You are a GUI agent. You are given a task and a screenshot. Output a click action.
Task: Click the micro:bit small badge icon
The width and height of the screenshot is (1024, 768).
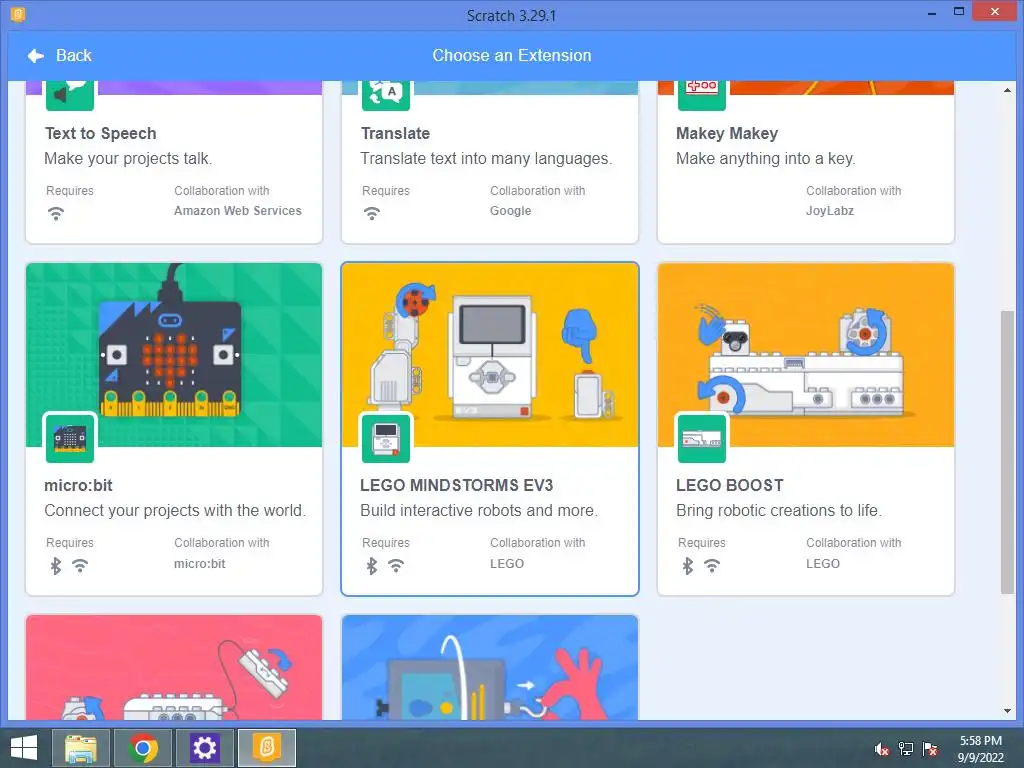[70, 438]
